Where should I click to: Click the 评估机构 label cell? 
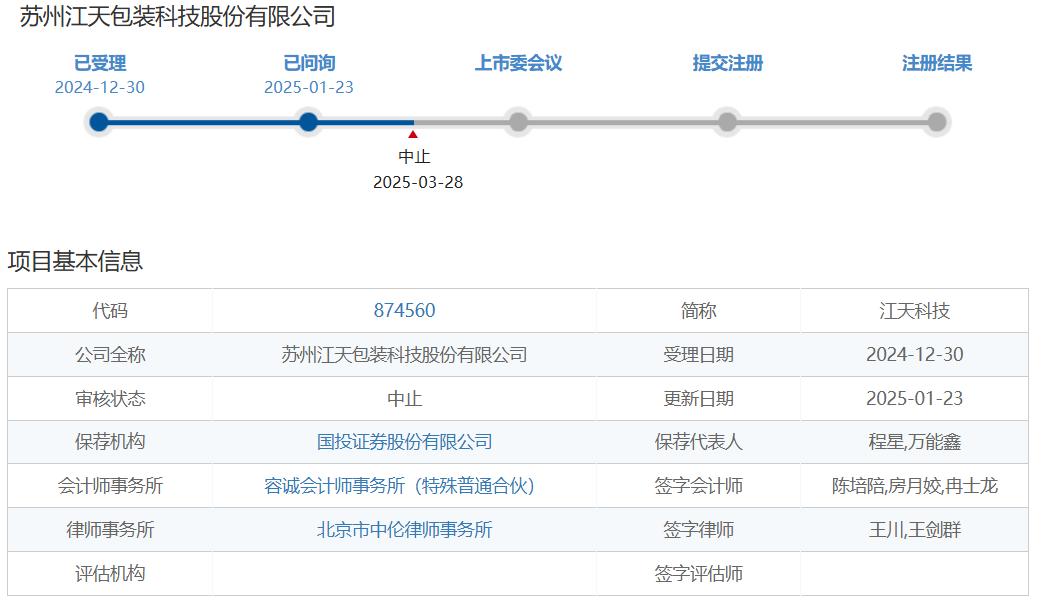[x=110, y=573]
